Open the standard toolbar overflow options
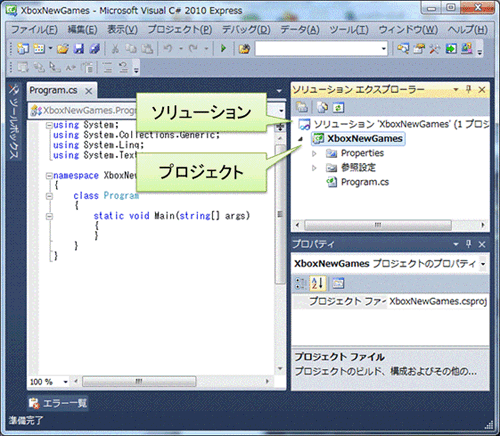Image resolution: width=500 pixels, height=436 pixels. [x=480, y=50]
